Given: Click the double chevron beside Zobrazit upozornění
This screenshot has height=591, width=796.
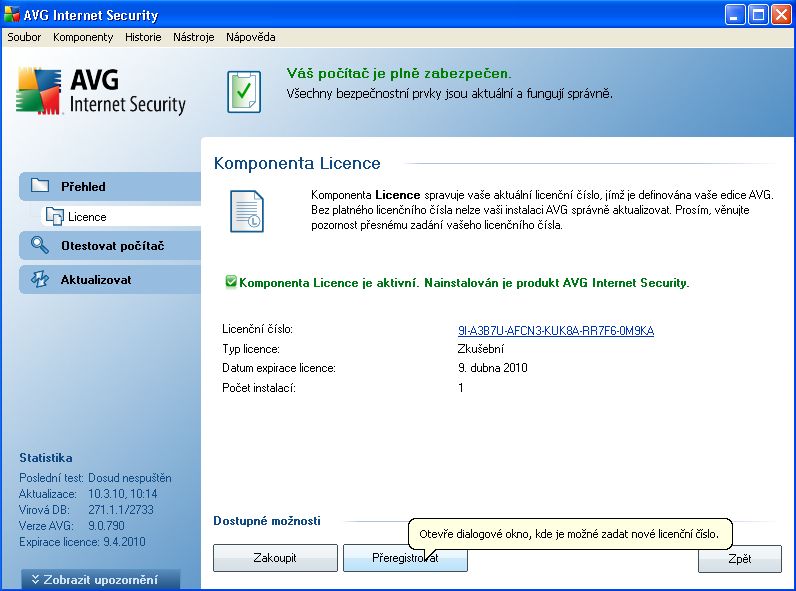Looking at the screenshot, I should [35, 579].
